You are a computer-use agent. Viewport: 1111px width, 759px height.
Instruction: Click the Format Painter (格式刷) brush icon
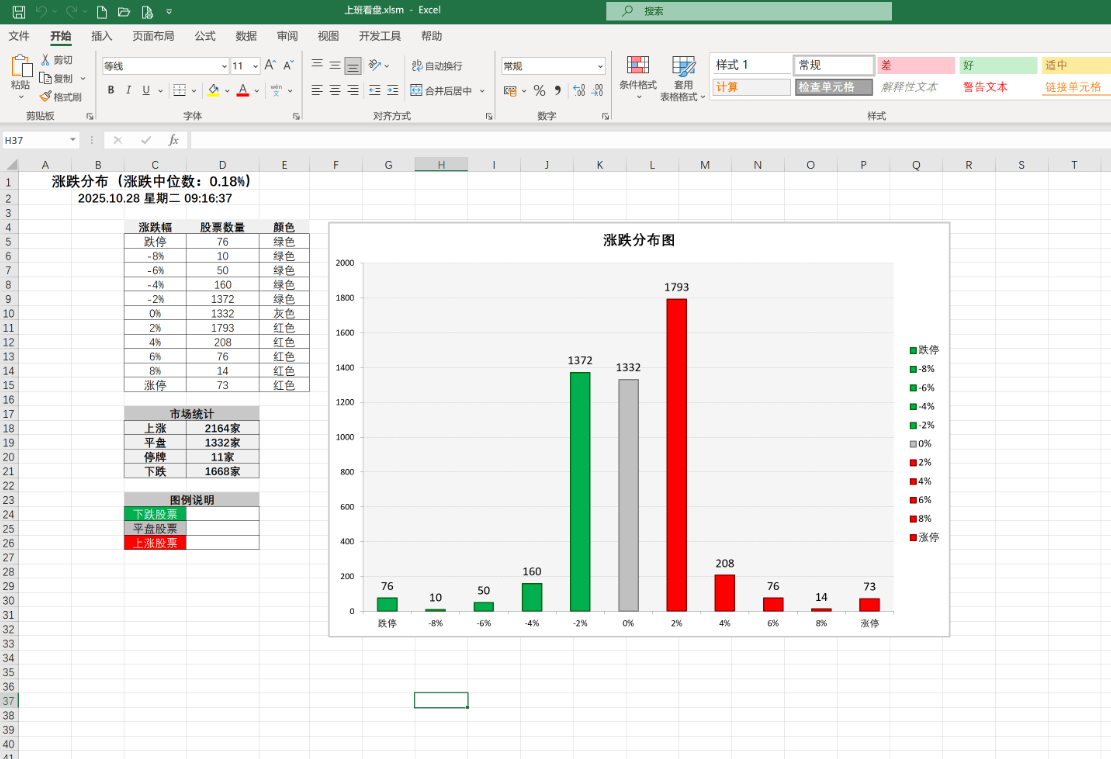[x=46, y=97]
